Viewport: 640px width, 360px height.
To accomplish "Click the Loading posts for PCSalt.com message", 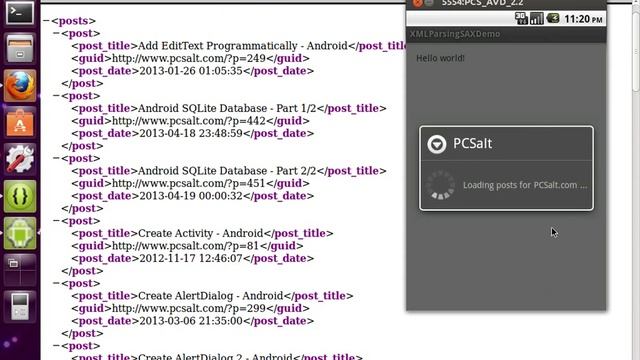I will click(x=525, y=185).
